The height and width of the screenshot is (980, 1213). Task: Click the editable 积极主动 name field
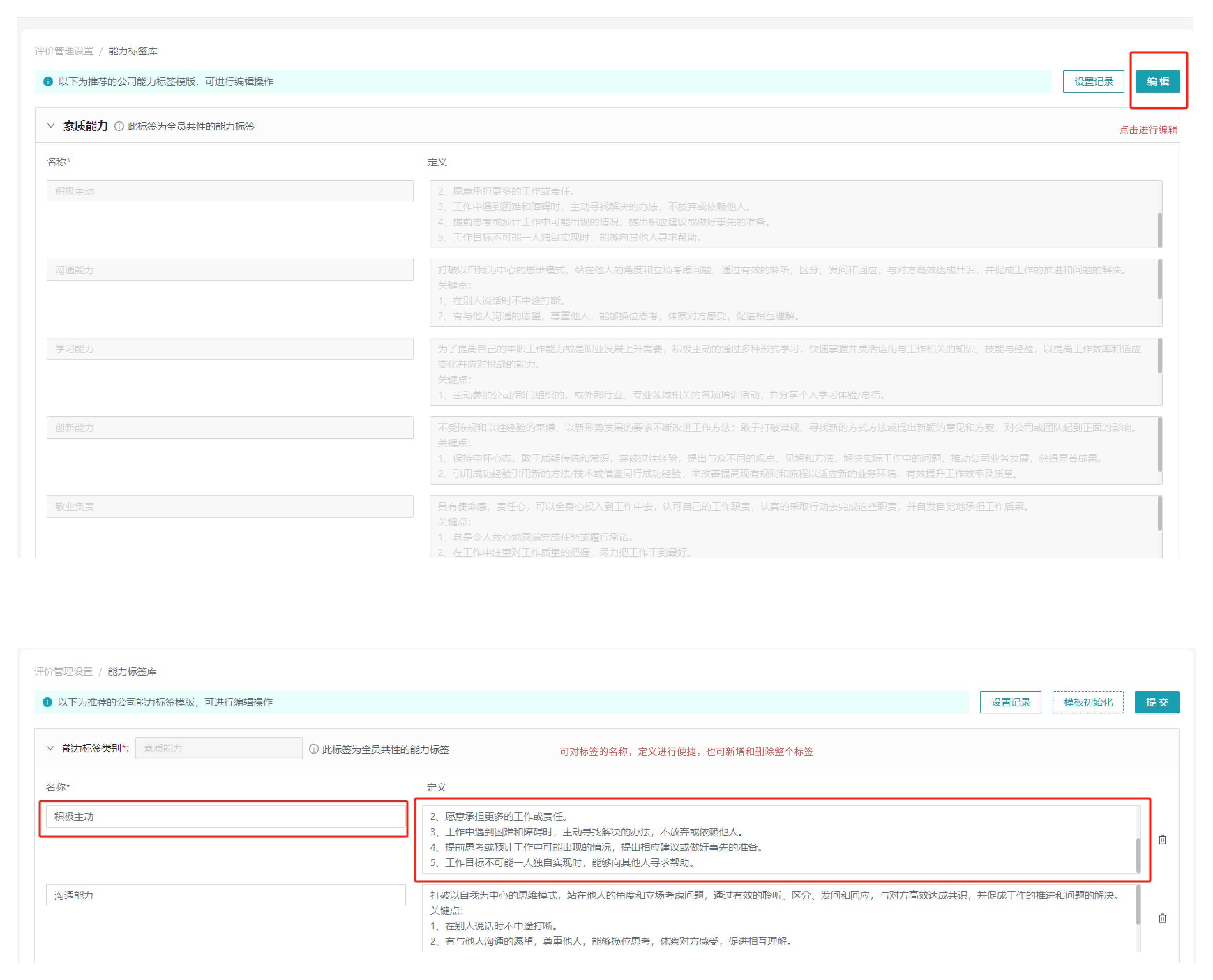[x=226, y=816]
